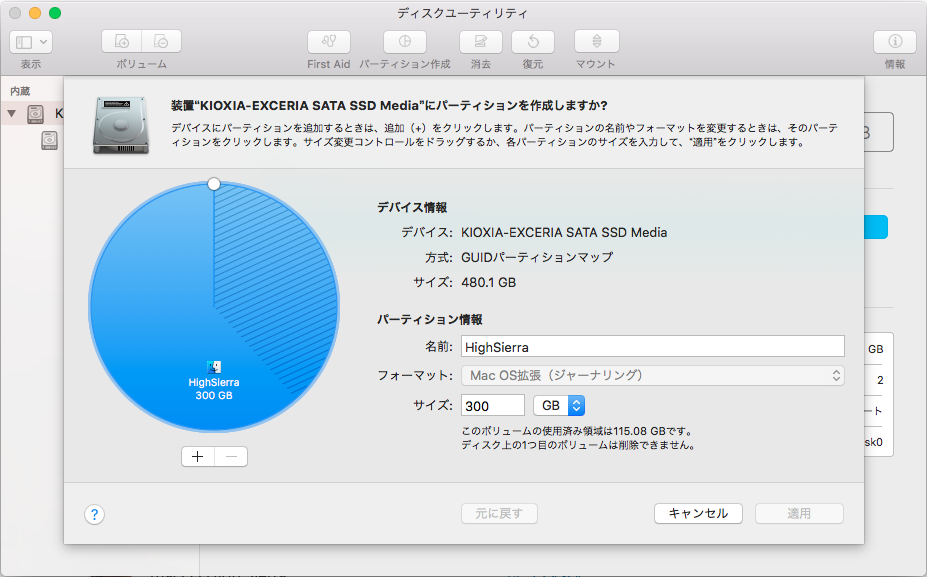This screenshot has width=927, height=577.
Task: Click the partition creation toolbar icon
Action: 405,41
